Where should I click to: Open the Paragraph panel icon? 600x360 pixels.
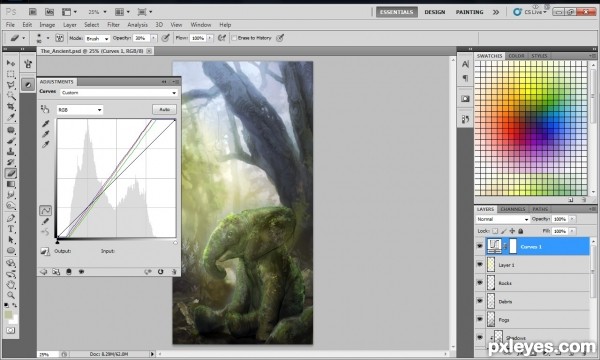[x=465, y=78]
